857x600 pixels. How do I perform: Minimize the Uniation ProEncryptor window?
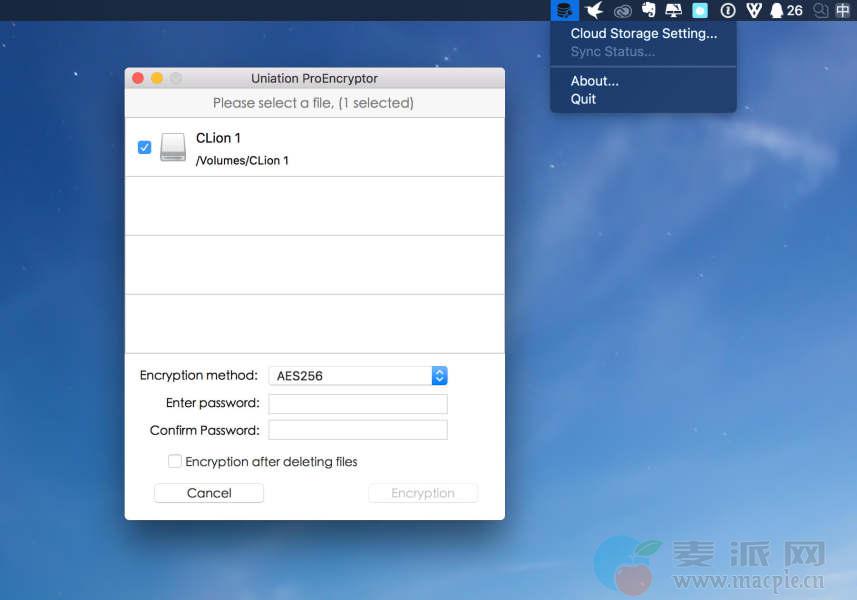157,78
